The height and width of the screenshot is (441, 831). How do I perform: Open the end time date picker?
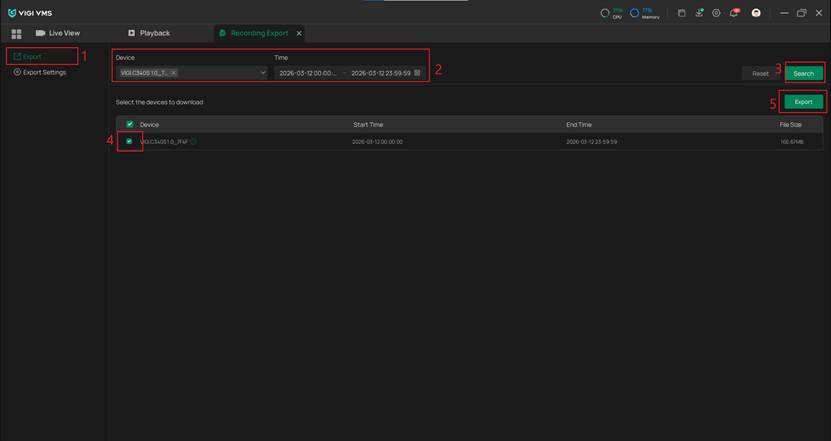tap(380, 73)
